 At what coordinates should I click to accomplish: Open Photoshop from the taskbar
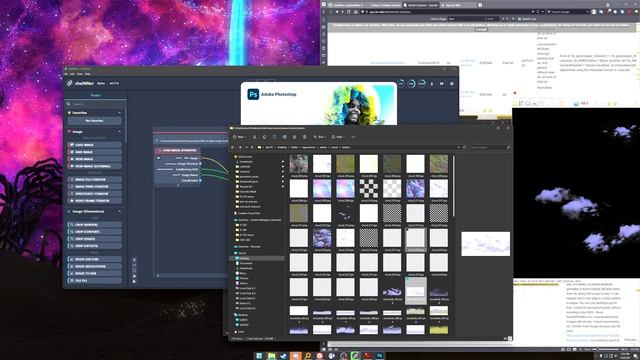point(380,356)
